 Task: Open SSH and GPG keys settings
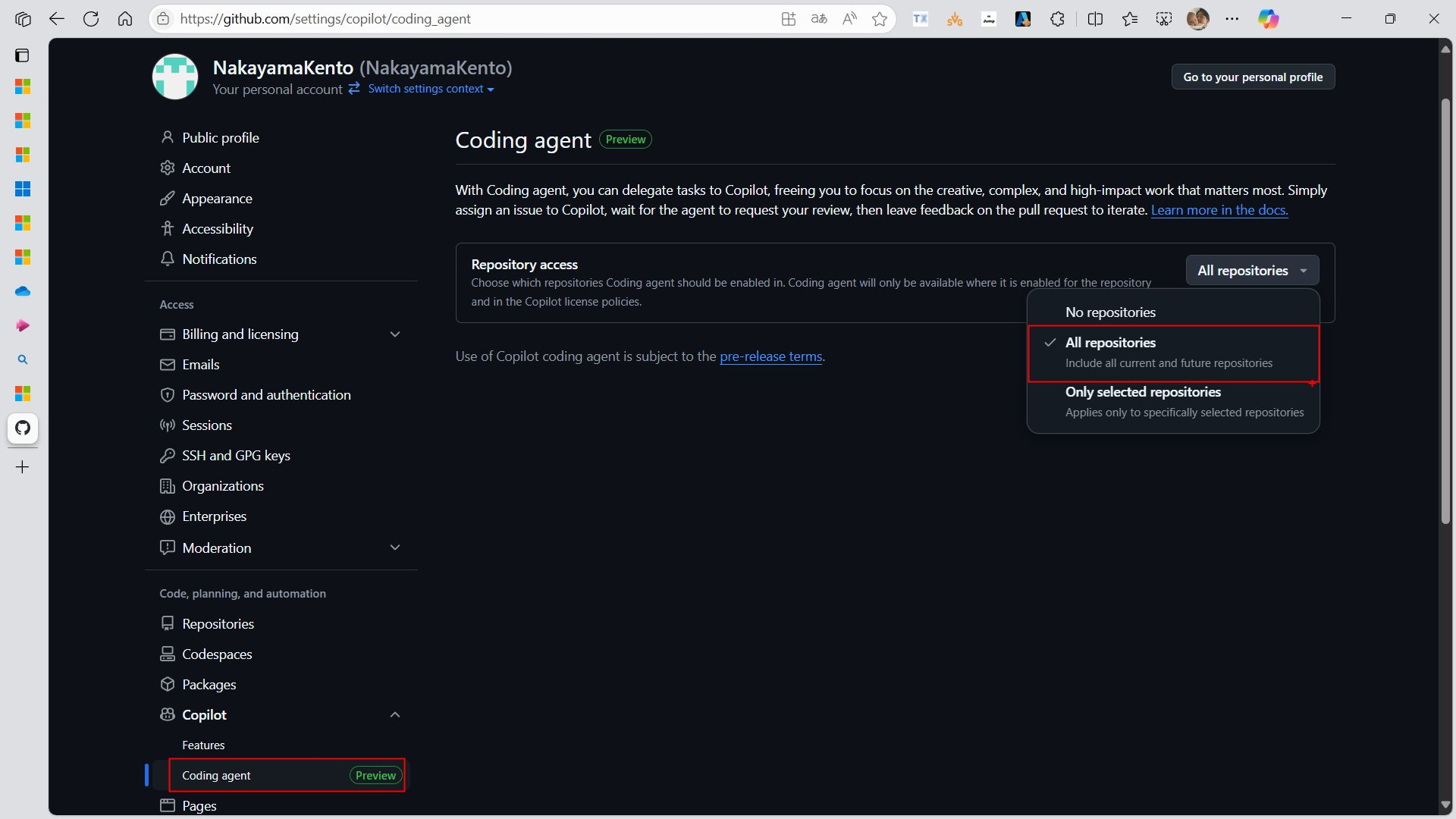coord(236,456)
